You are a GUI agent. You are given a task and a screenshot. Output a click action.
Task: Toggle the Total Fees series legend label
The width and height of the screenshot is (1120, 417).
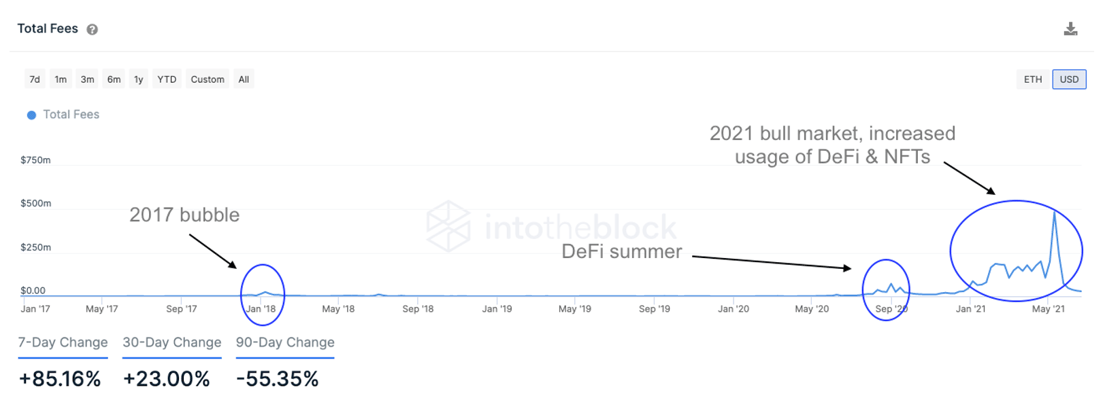[x=71, y=114]
